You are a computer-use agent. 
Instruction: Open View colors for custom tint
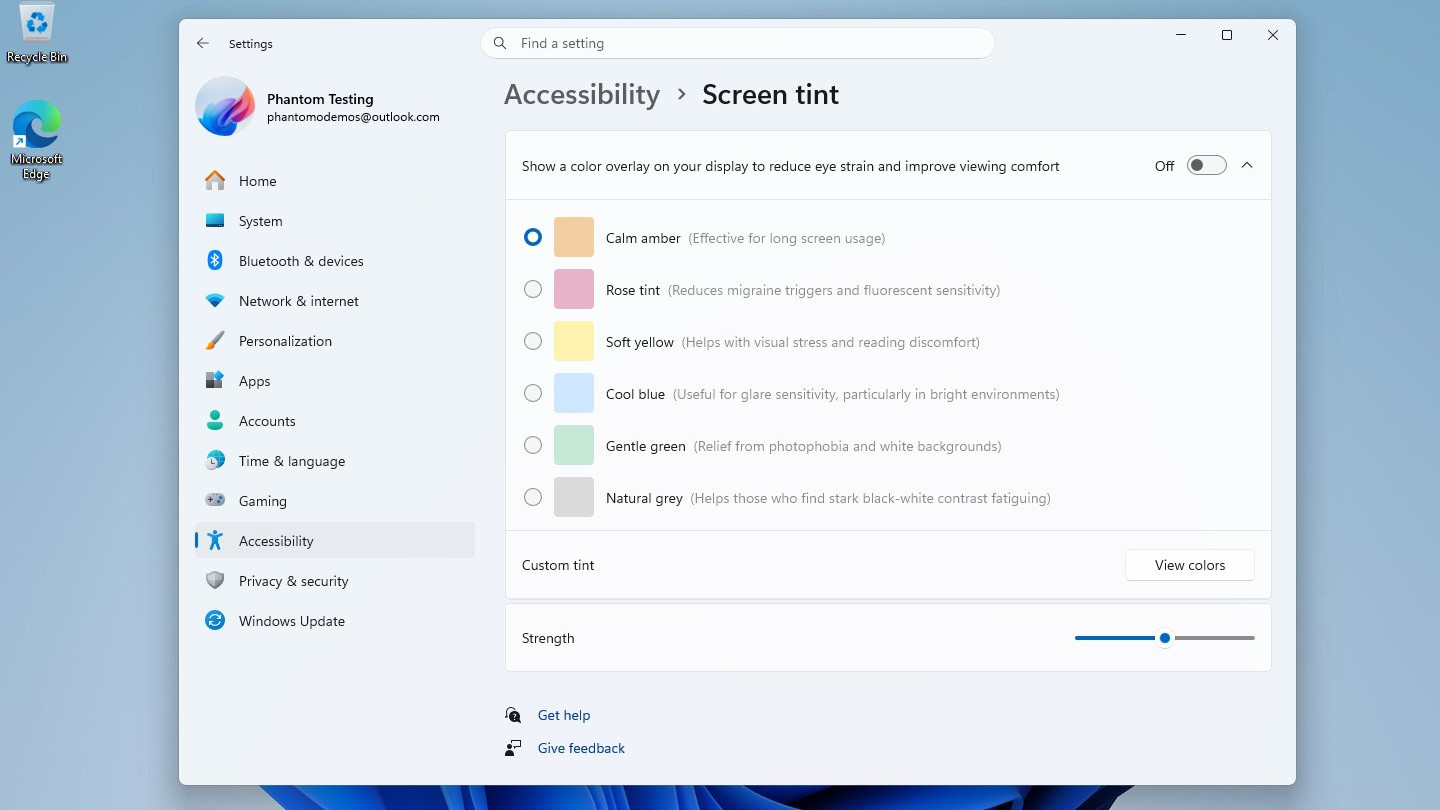pyautogui.click(x=1189, y=564)
